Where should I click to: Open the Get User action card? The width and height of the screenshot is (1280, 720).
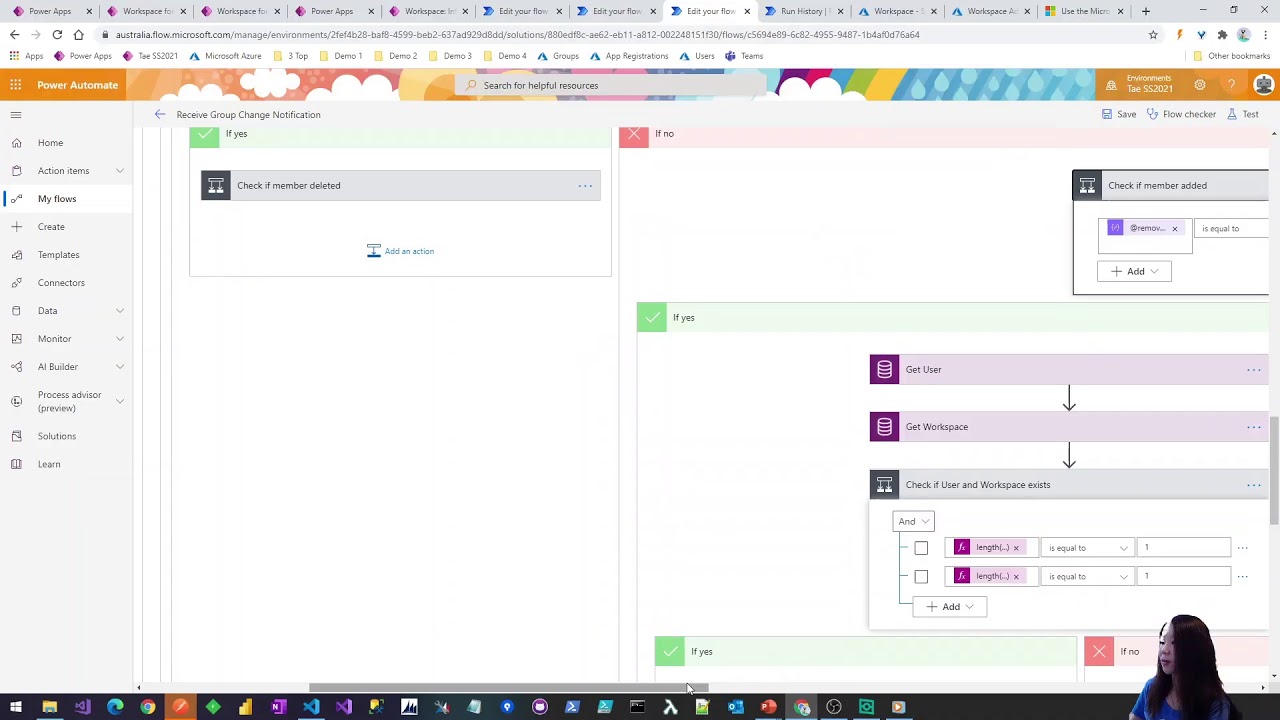1069,370
